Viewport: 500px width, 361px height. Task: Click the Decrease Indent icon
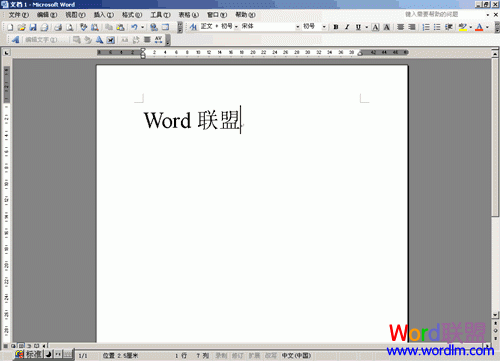click(x=449, y=27)
